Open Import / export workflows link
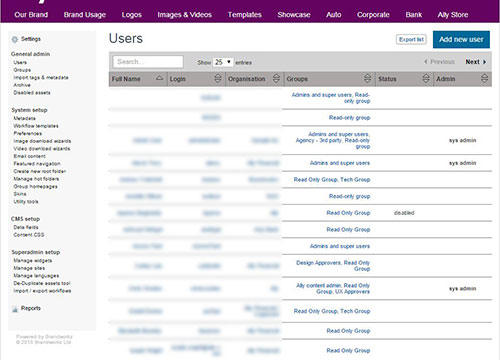The height and width of the screenshot is (360, 500). pos(42,291)
